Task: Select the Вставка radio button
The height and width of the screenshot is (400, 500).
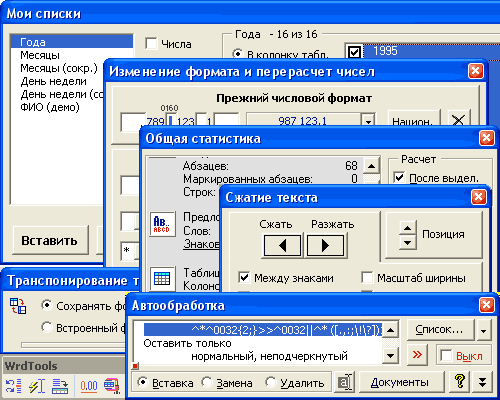Action: (143, 382)
